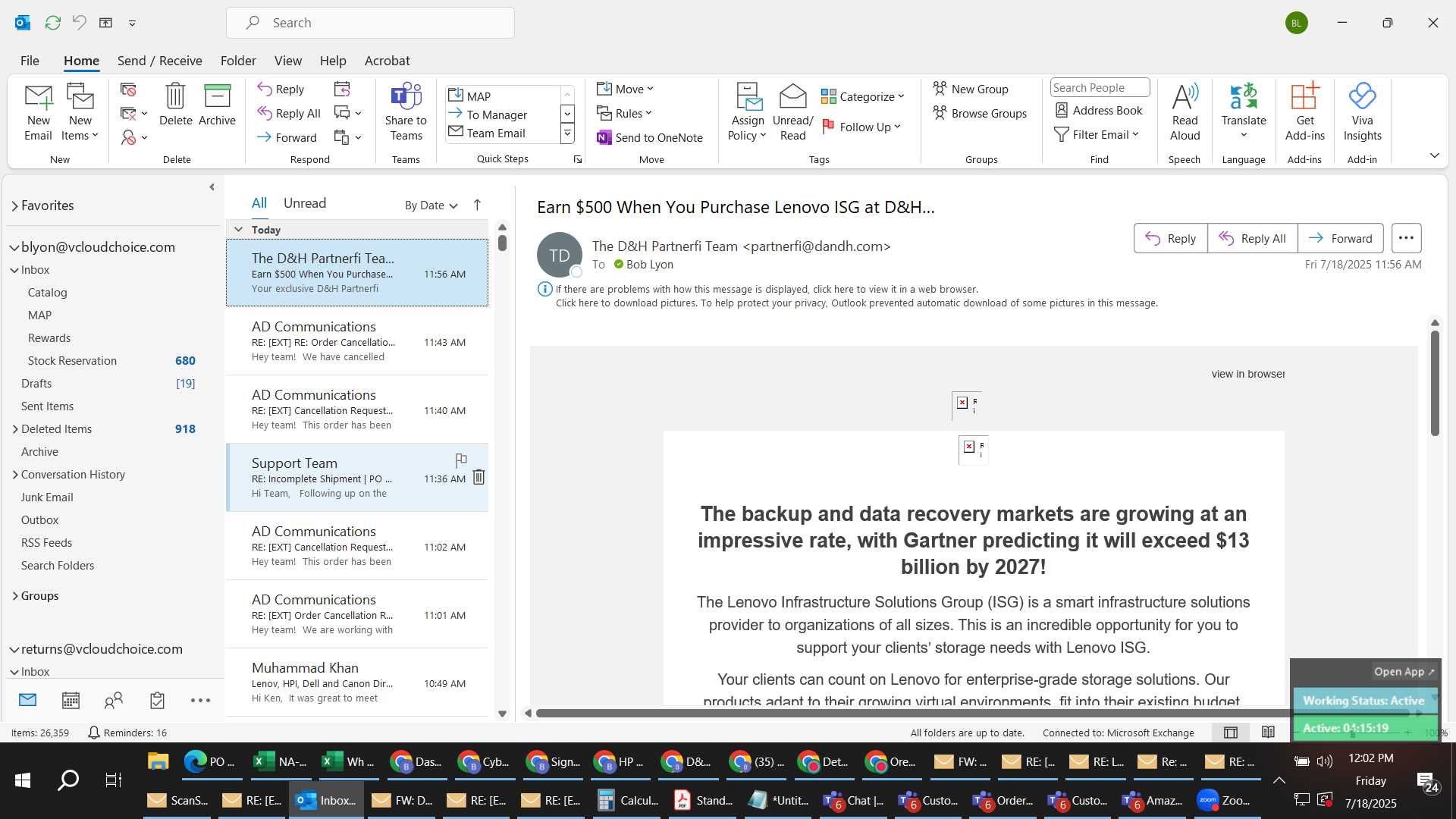Open the Rules dropdown
Screen dimensions: 1456x819
[624, 113]
